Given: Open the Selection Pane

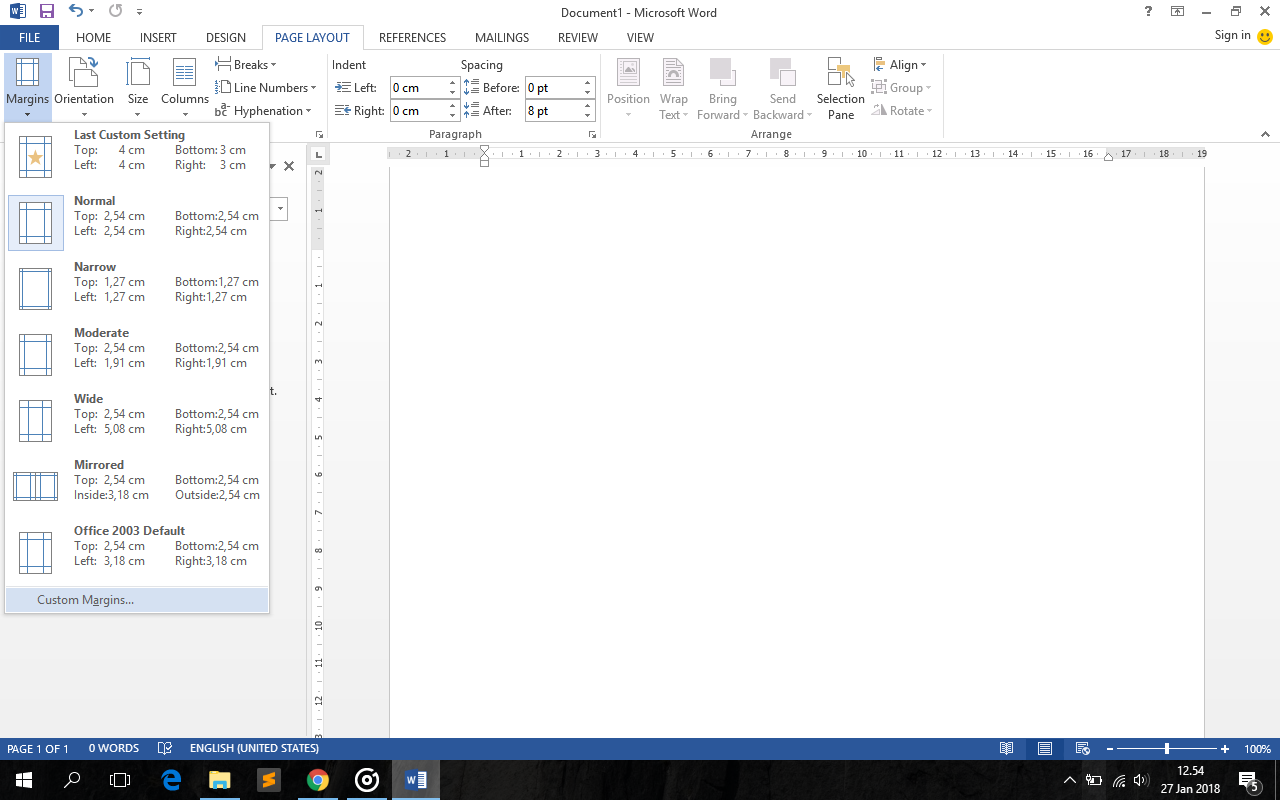Looking at the screenshot, I should coord(841,88).
